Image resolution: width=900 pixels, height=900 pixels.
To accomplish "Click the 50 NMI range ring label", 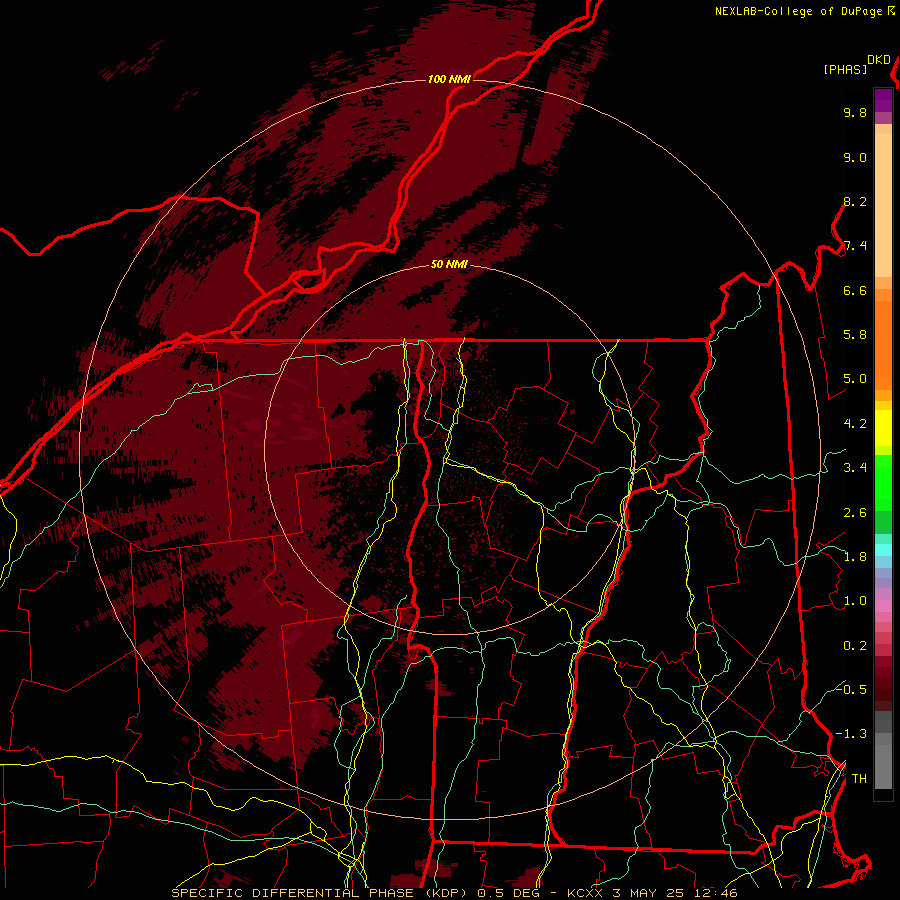I will click(x=449, y=264).
